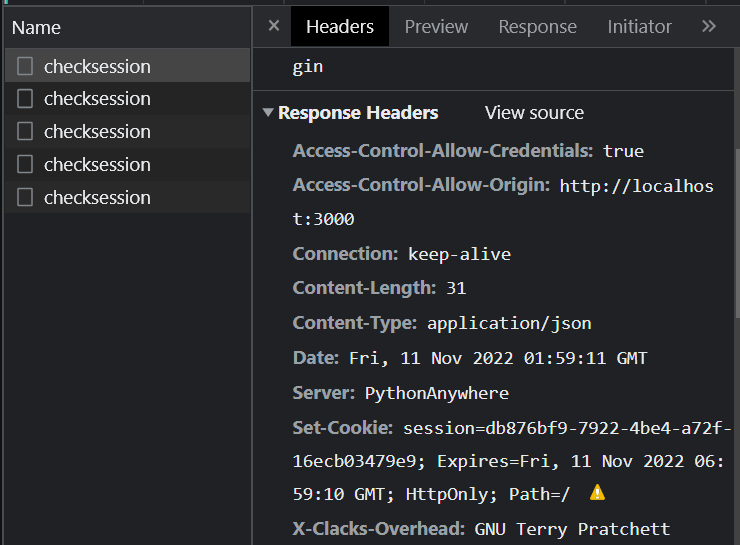Click the application/json Content-Type value
The image size is (740, 545).
[x=509, y=323]
